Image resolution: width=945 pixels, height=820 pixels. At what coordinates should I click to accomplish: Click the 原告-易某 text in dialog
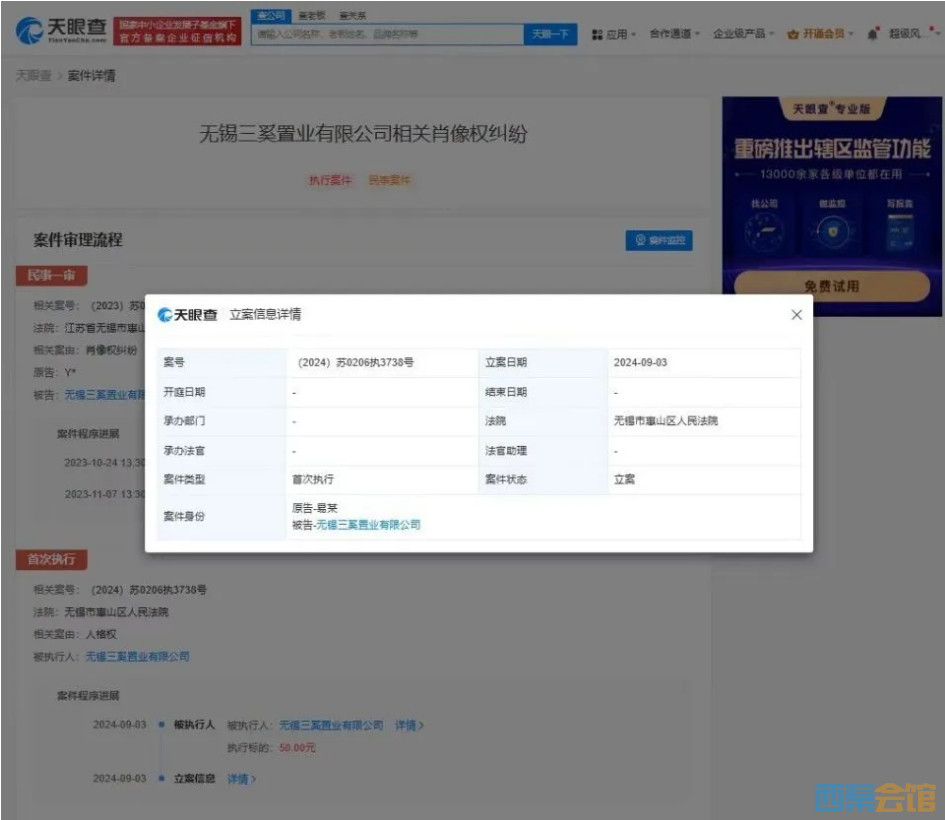click(x=315, y=509)
